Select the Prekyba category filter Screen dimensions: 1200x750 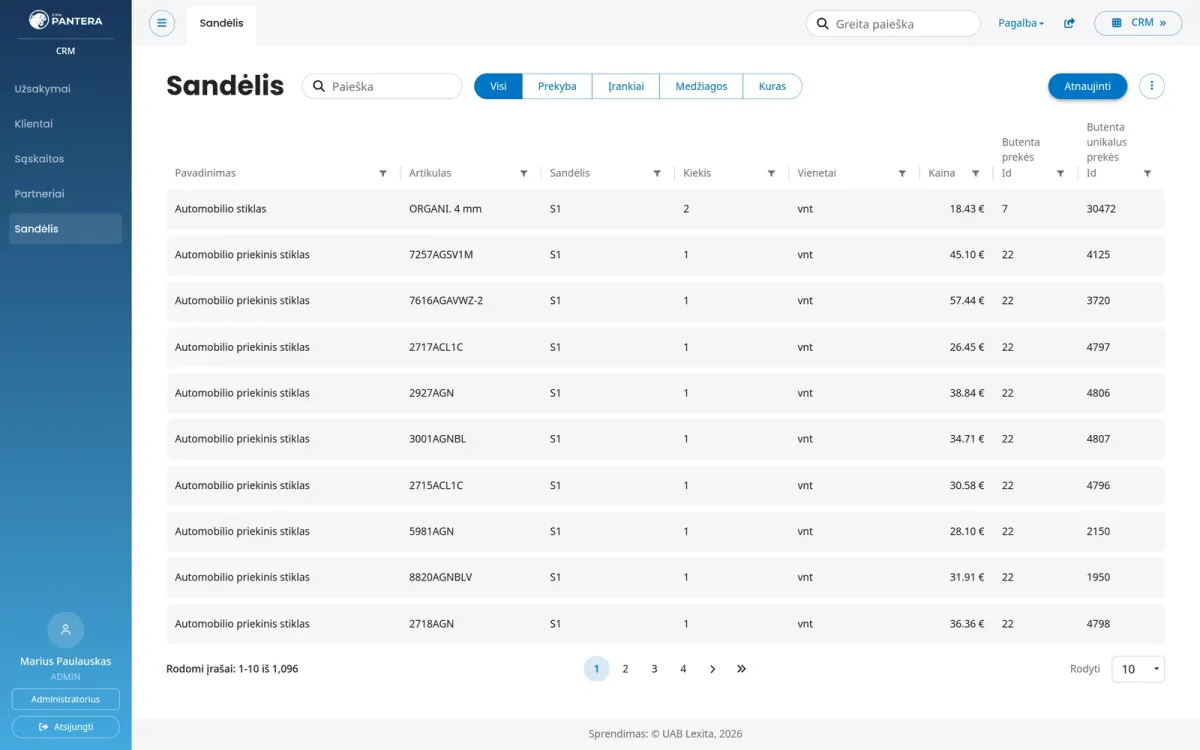pos(557,86)
